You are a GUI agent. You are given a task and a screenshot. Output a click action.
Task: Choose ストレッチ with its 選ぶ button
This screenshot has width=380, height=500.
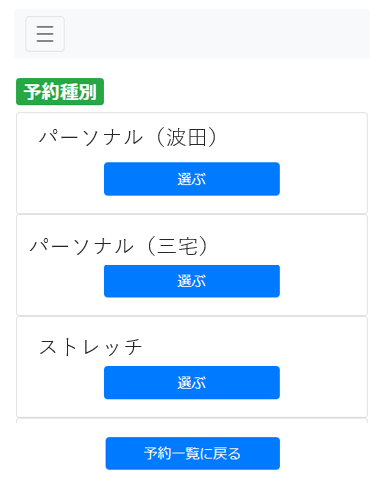tap(192, 383)
